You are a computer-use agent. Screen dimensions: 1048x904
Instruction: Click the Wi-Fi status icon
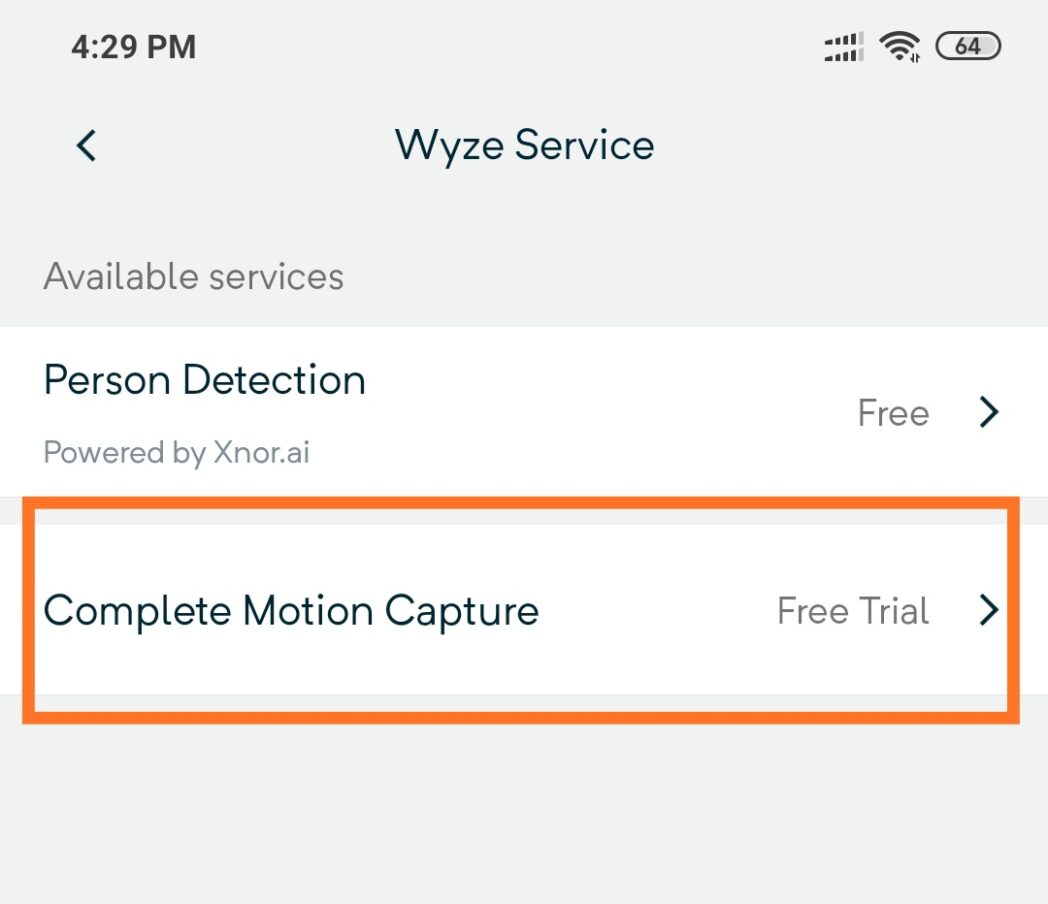coord(899,46)
